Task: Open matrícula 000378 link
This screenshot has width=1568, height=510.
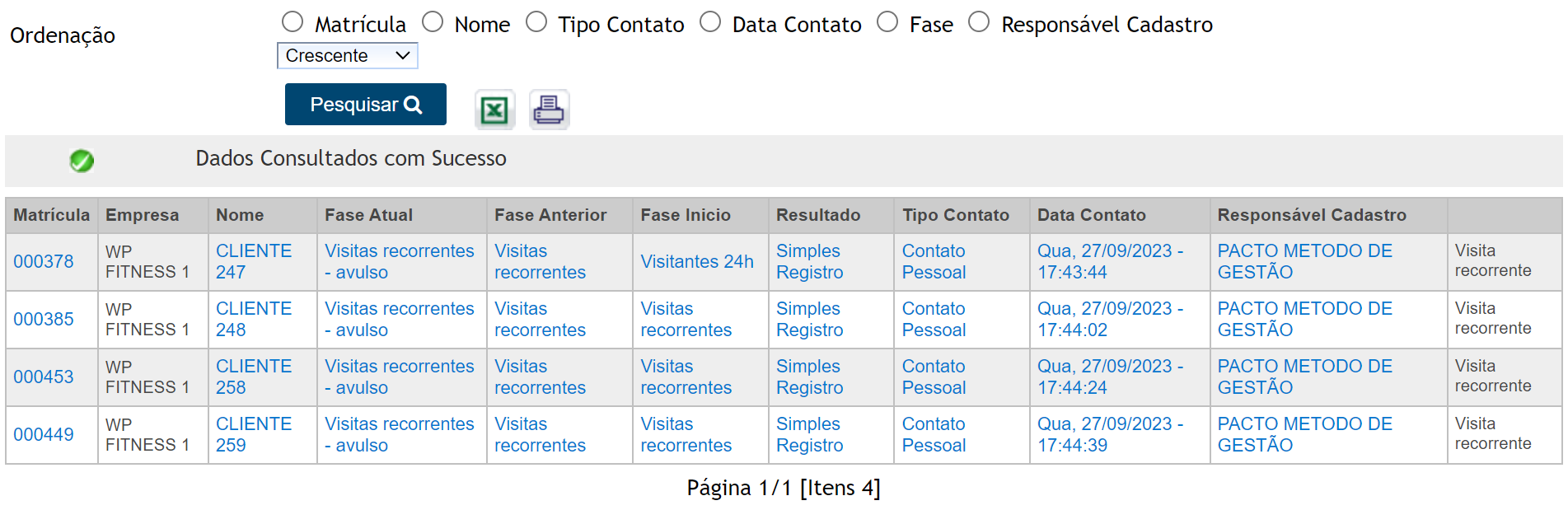Action: [44, 262]
